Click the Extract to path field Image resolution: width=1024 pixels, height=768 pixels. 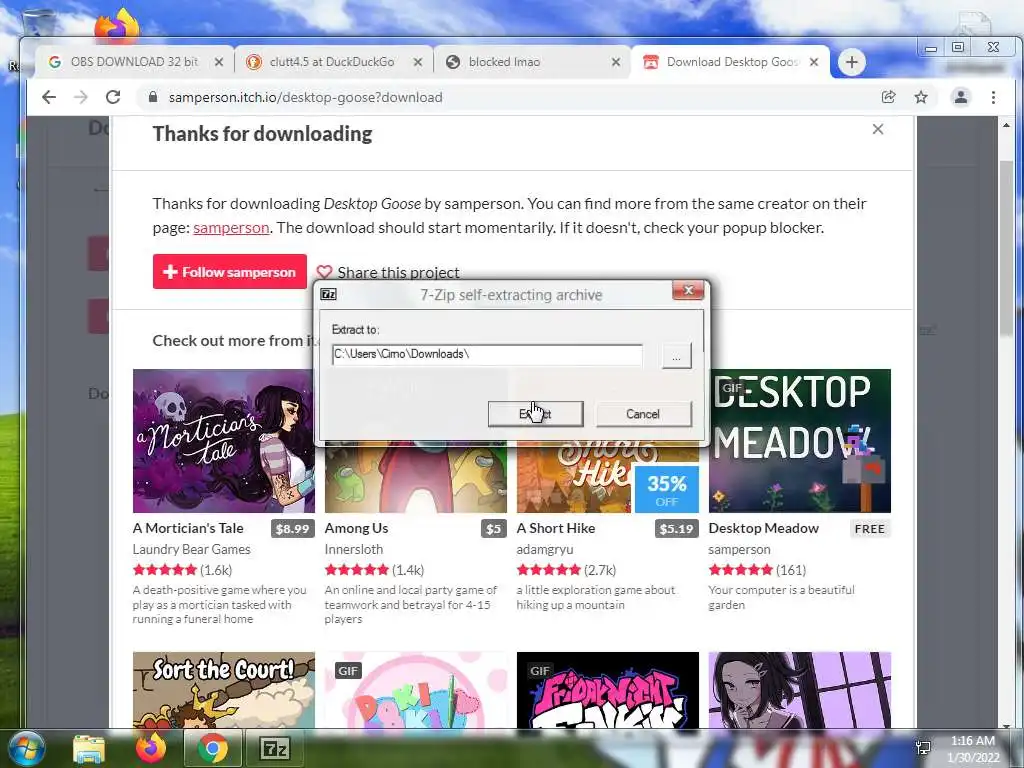click(x=487, y=355)
